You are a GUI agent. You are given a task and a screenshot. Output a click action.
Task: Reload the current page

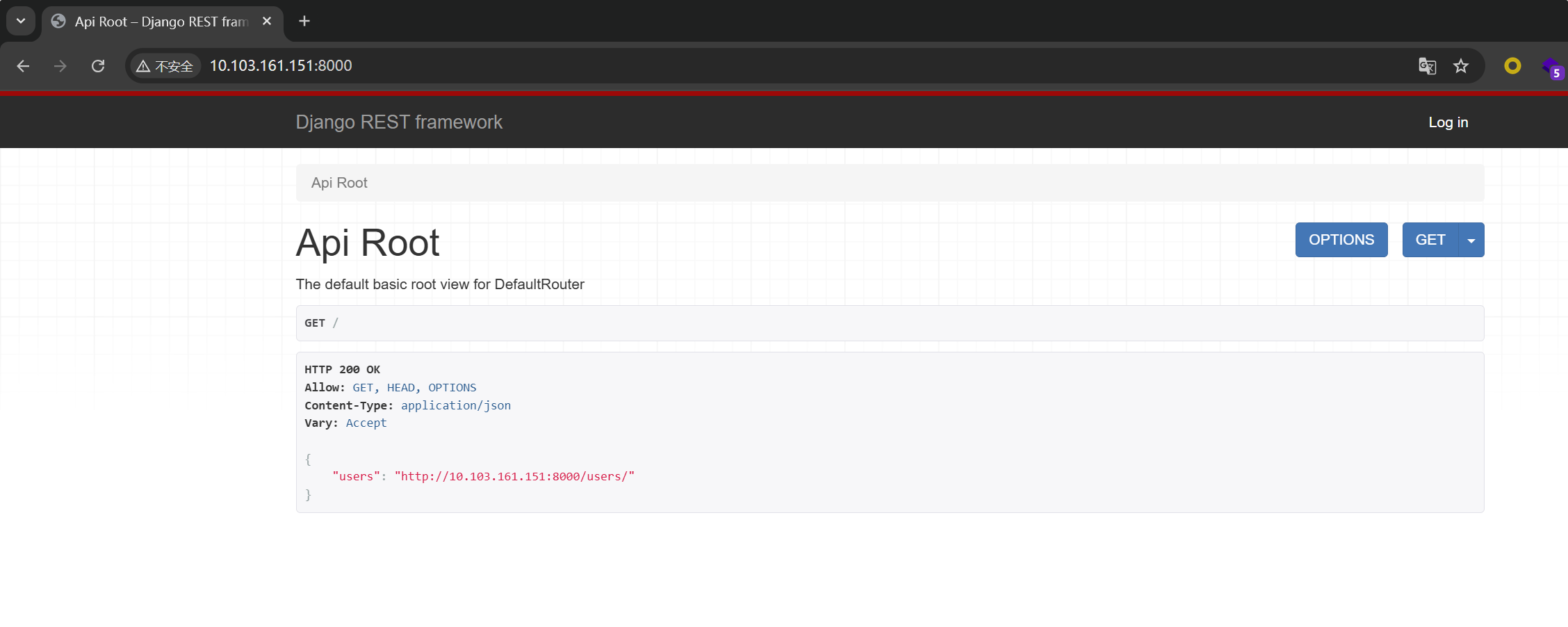click(98, 66)
